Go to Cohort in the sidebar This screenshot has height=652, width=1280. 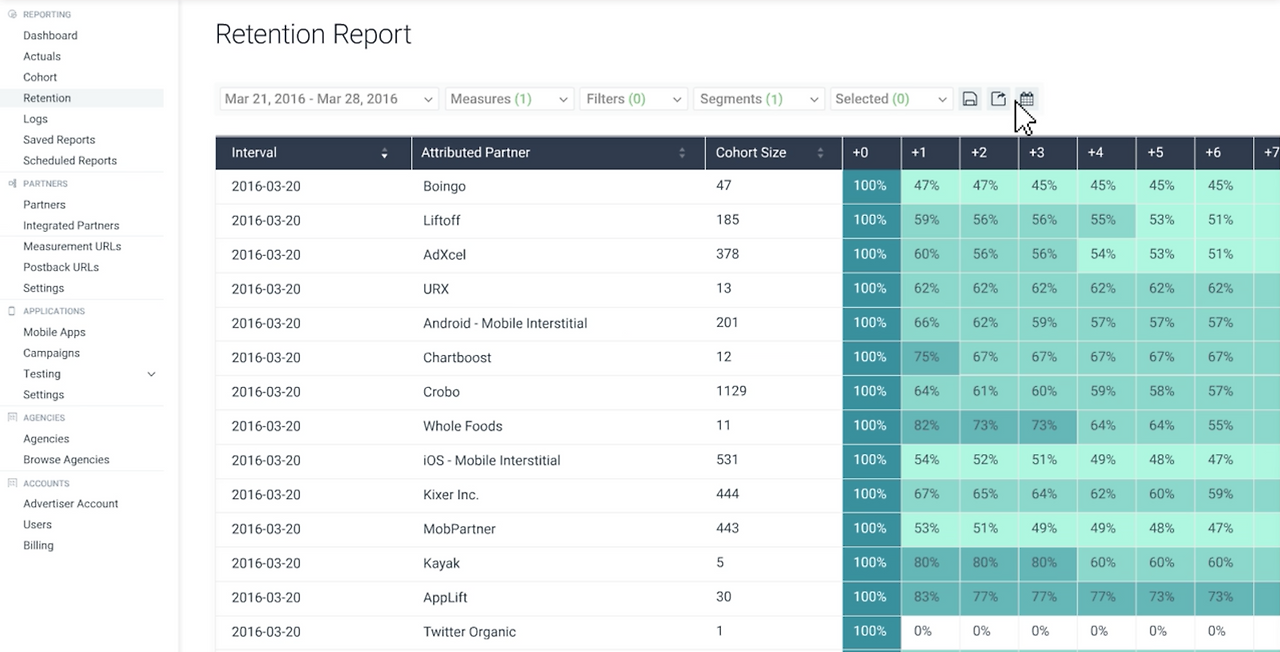40,77
